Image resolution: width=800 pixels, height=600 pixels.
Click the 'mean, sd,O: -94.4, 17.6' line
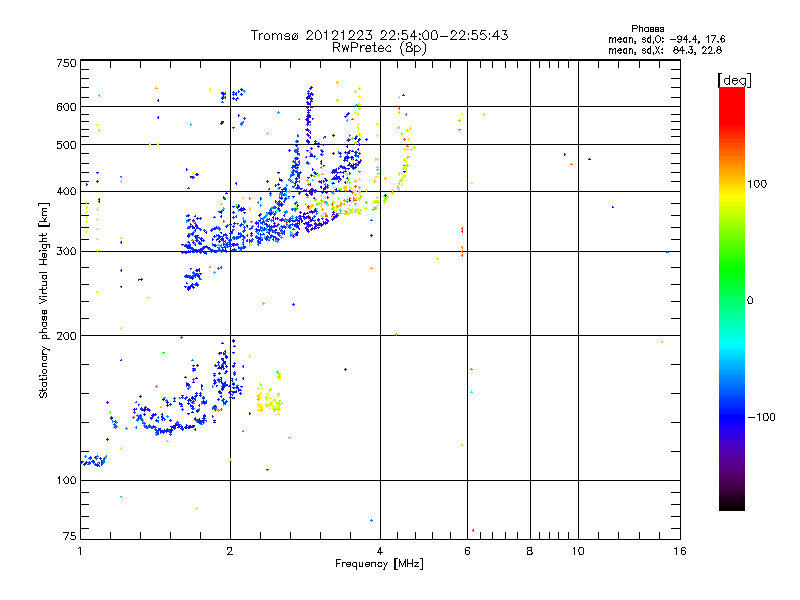tap(666, 39)
